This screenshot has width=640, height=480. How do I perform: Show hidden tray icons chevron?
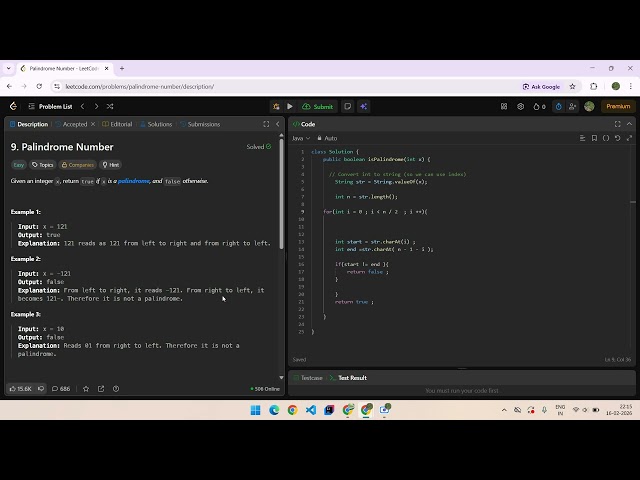504,410
